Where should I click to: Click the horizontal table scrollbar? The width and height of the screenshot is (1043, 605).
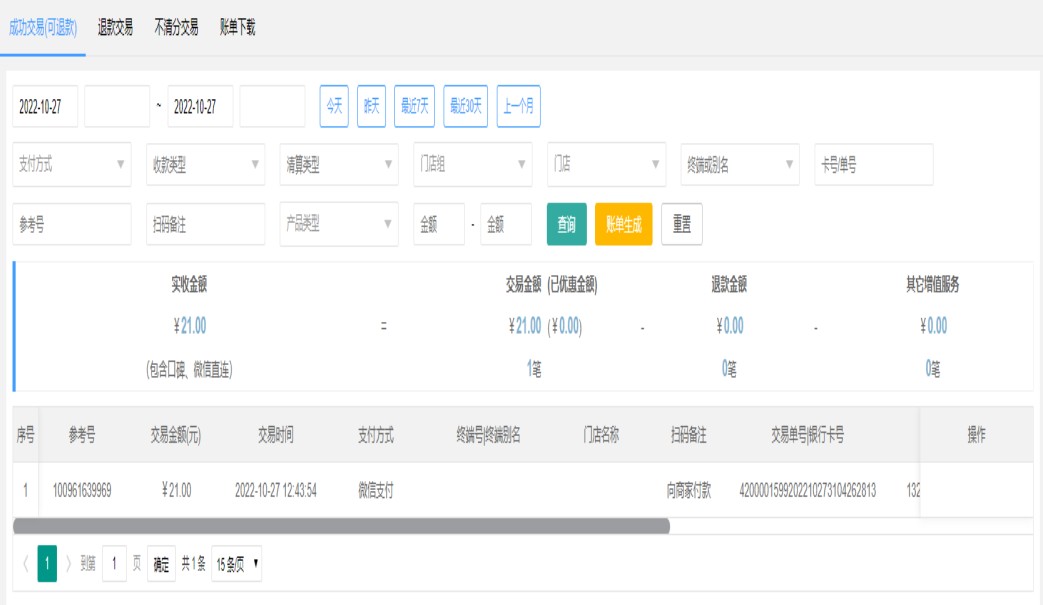point(341,526)
